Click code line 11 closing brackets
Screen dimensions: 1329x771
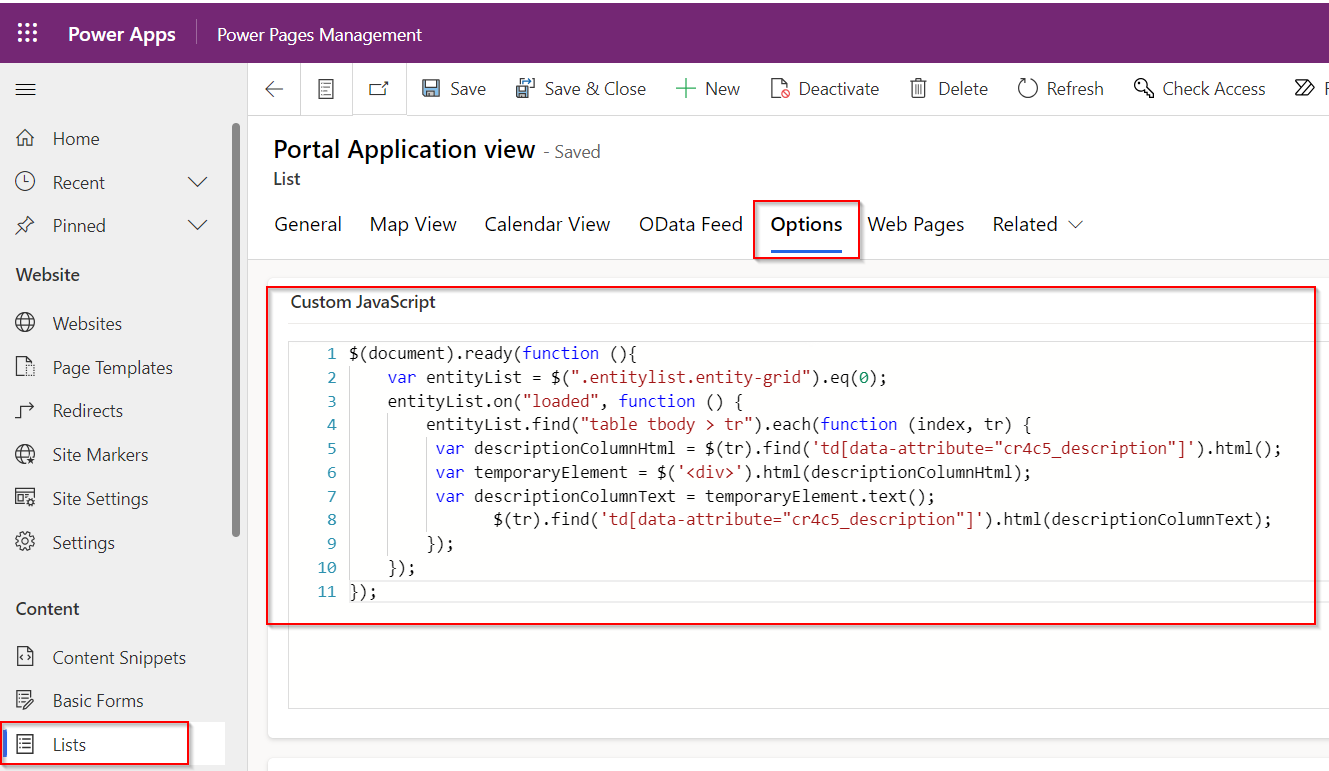tap(363, 592)
